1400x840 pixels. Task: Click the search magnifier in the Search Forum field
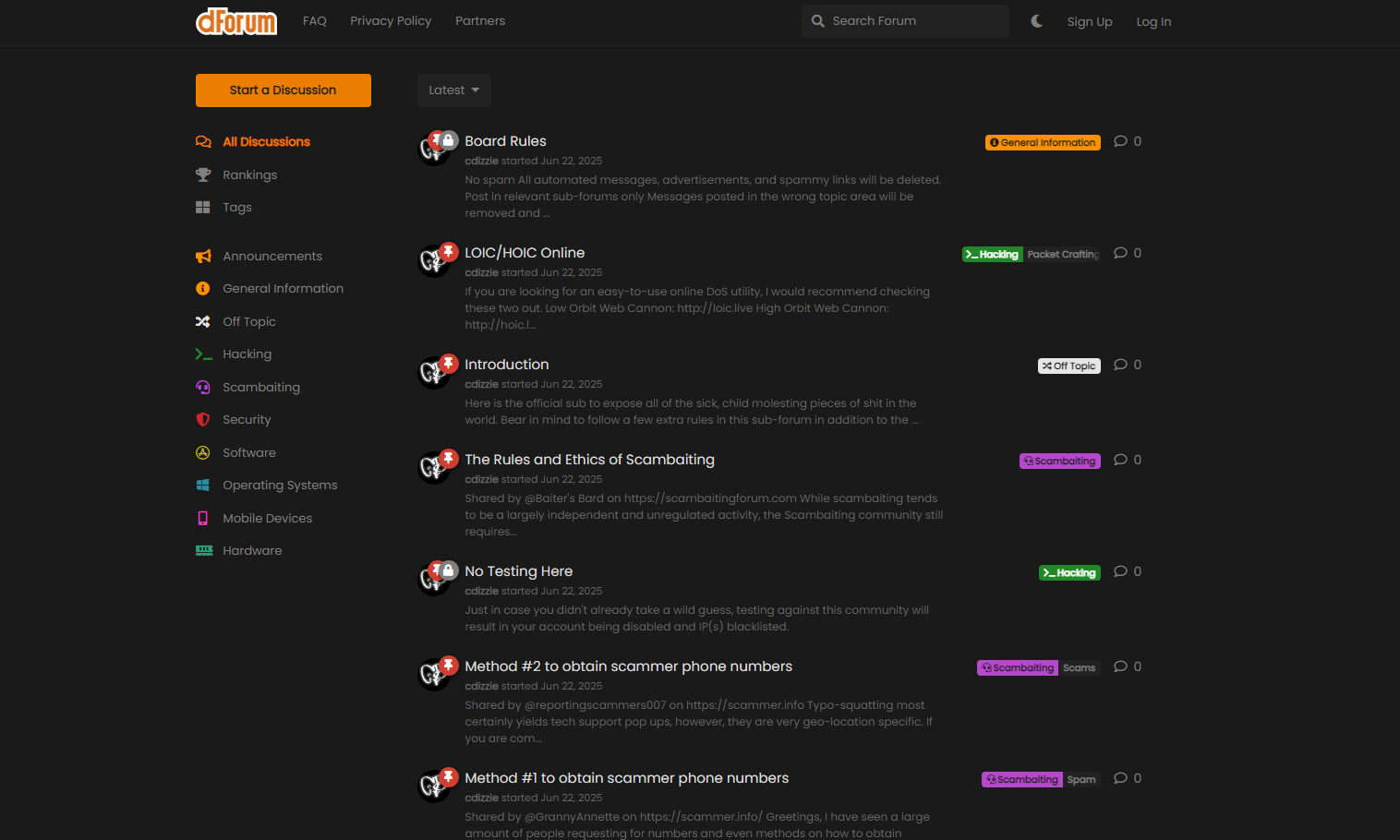click(817, 20)
